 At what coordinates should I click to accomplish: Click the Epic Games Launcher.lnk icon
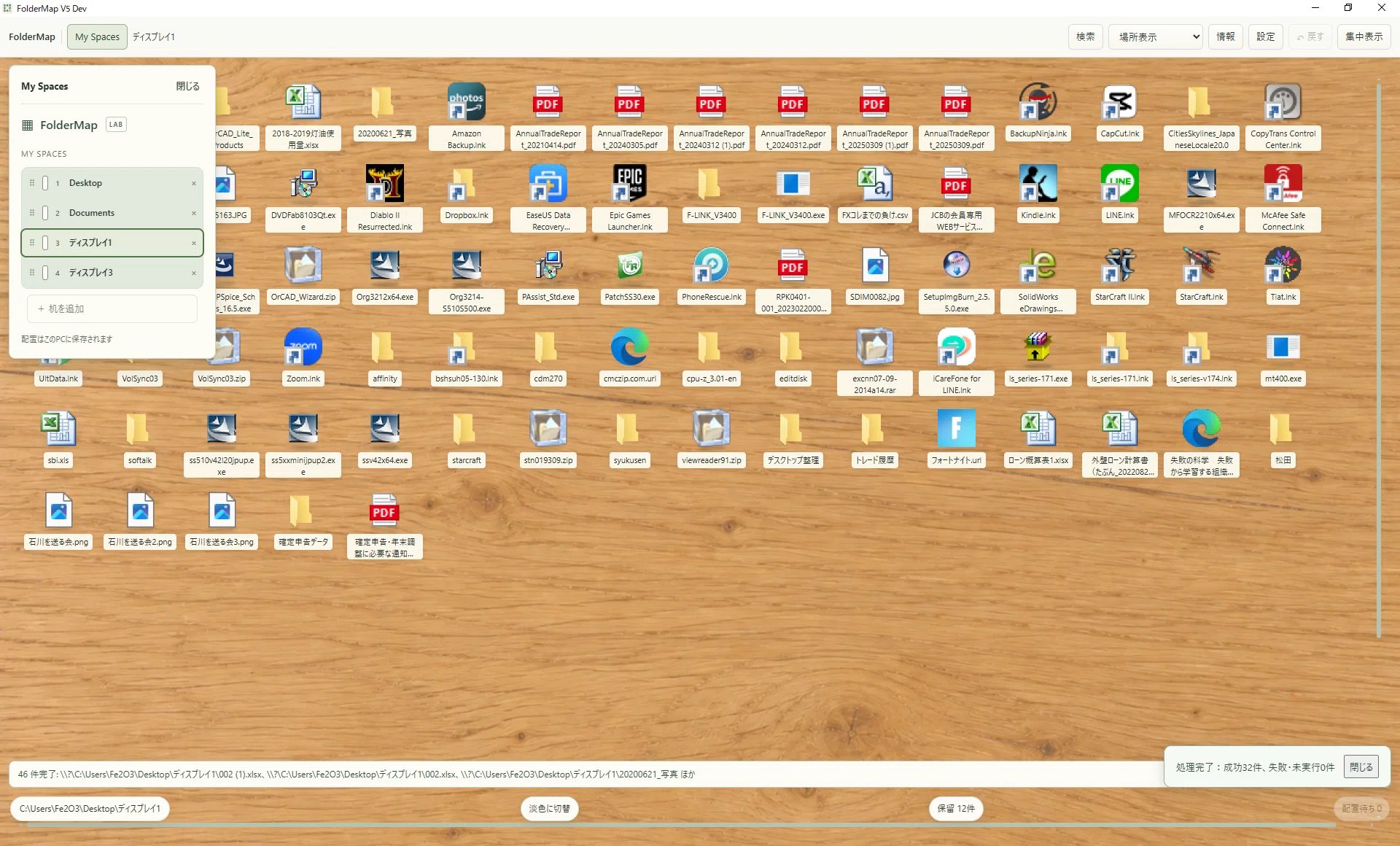point(630,184)
